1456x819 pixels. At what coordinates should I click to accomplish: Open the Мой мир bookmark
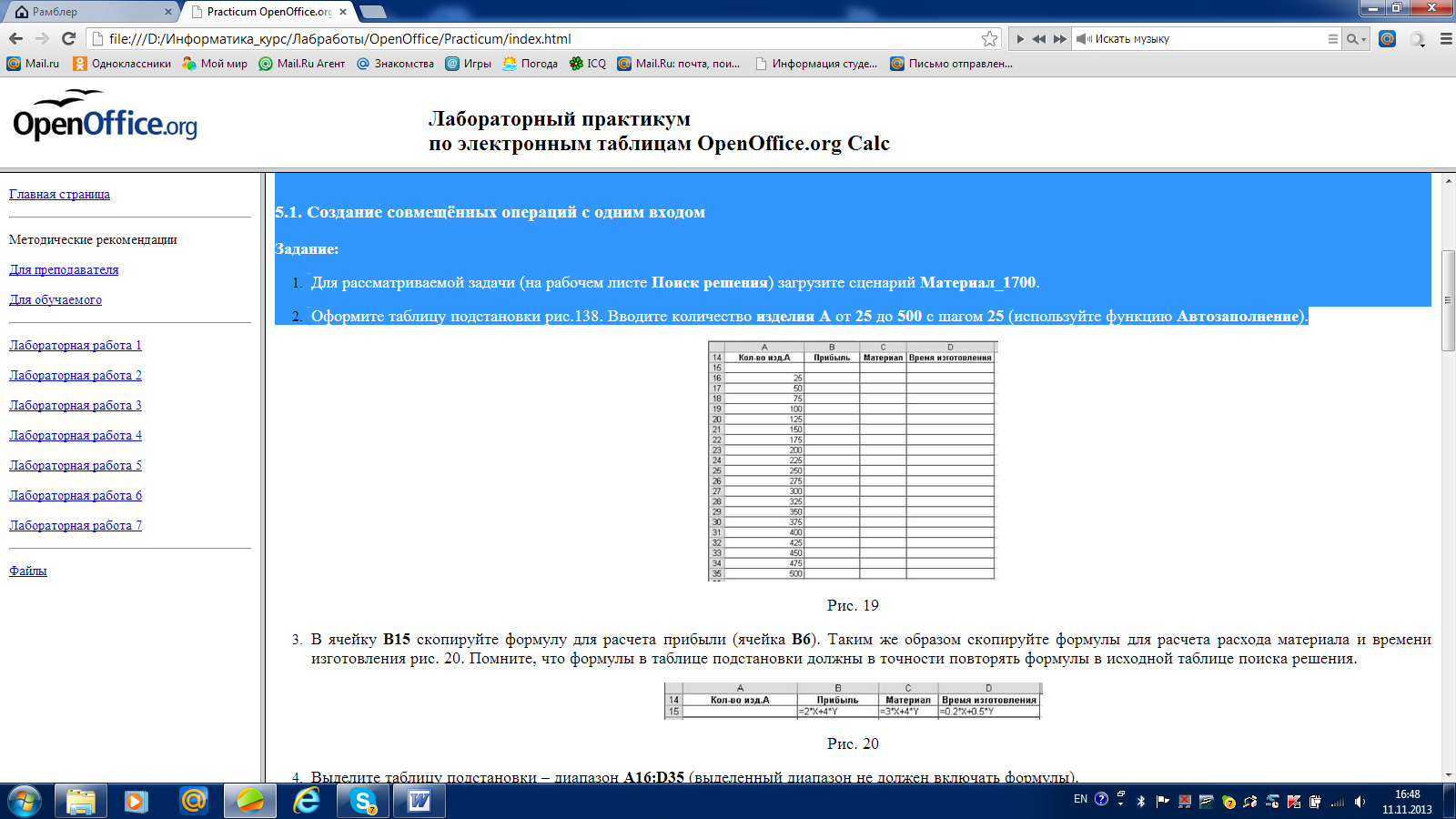[x=215, y=64]
